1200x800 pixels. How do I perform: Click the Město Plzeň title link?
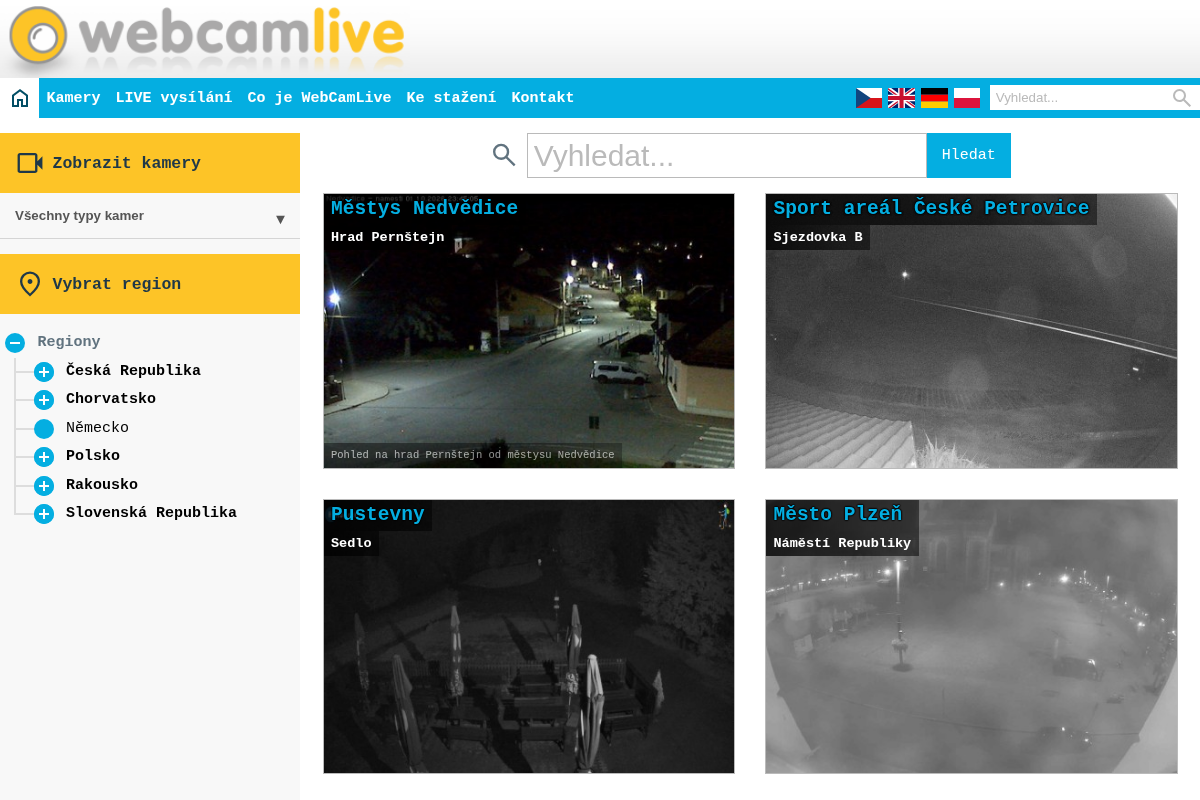point(838,514)
